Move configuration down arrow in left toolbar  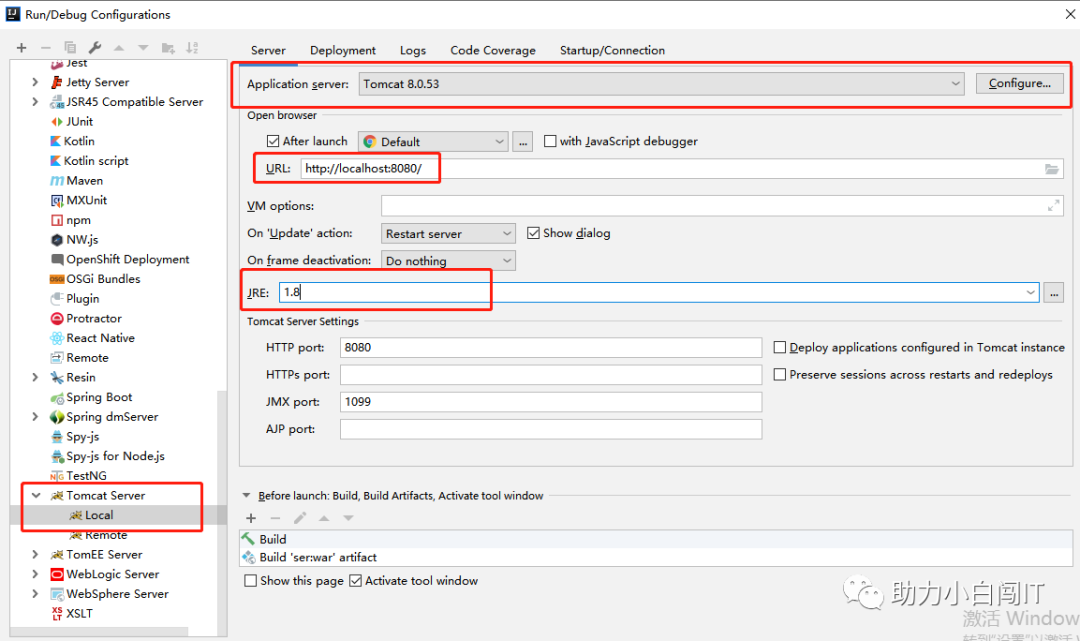click(x=143, y=48)
